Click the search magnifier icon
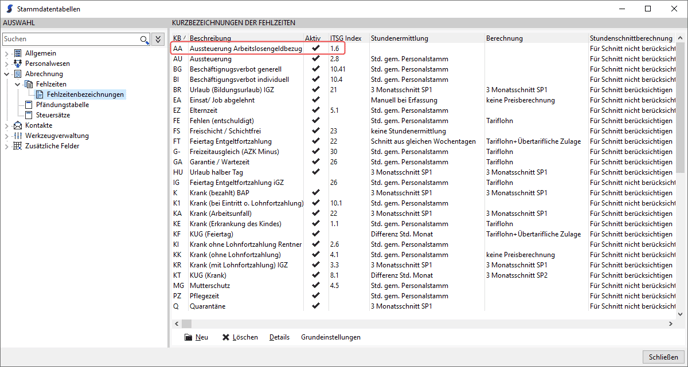 click(144, 40)
